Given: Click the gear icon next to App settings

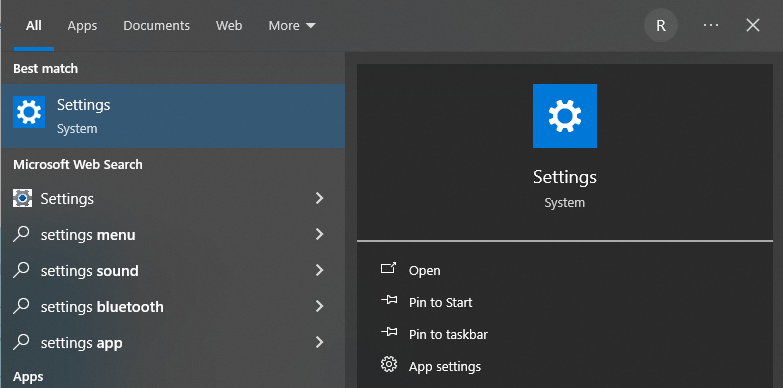Looking at the screenshot, I should pyautogui.click(x=389, y=365).
